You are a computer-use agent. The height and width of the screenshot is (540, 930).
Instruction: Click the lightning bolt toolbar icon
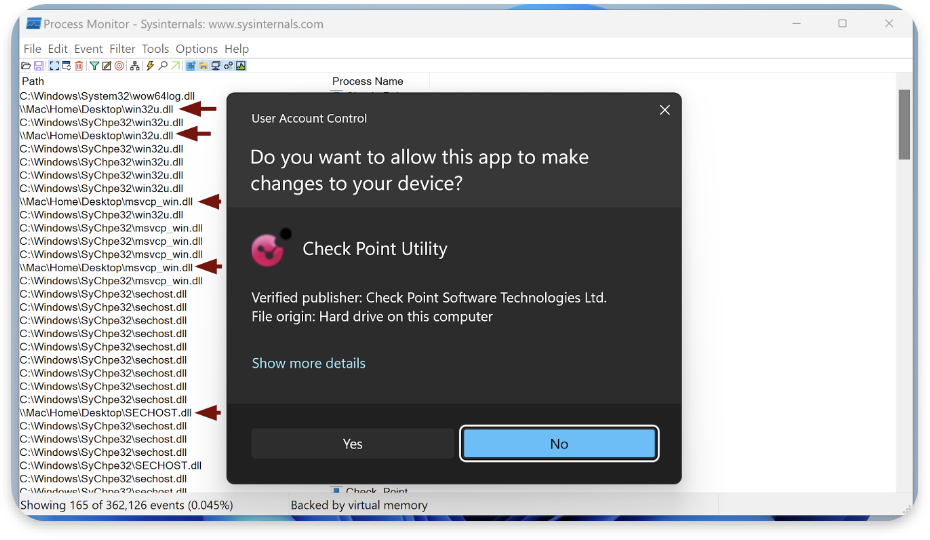click(150, 66)
